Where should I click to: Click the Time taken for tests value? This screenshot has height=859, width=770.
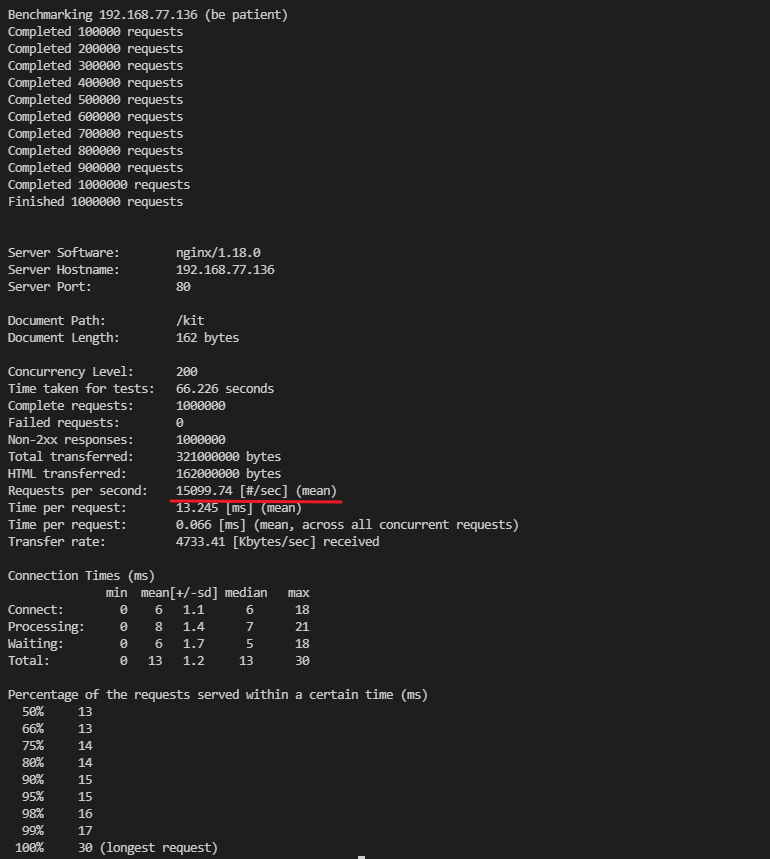(225, 388)
